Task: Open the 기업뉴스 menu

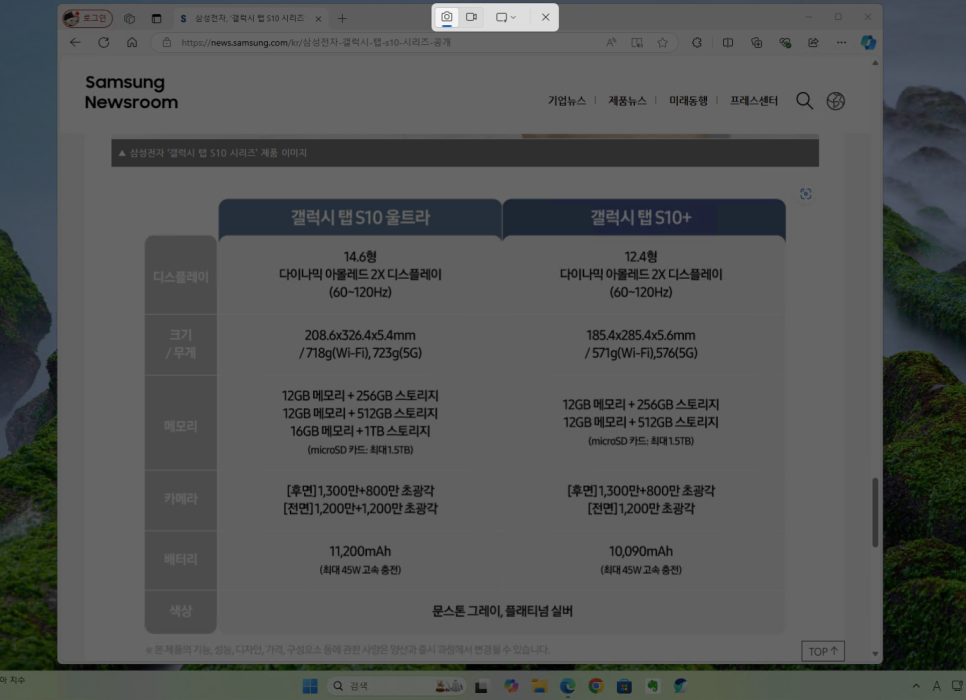Action: tap(567, 100)
